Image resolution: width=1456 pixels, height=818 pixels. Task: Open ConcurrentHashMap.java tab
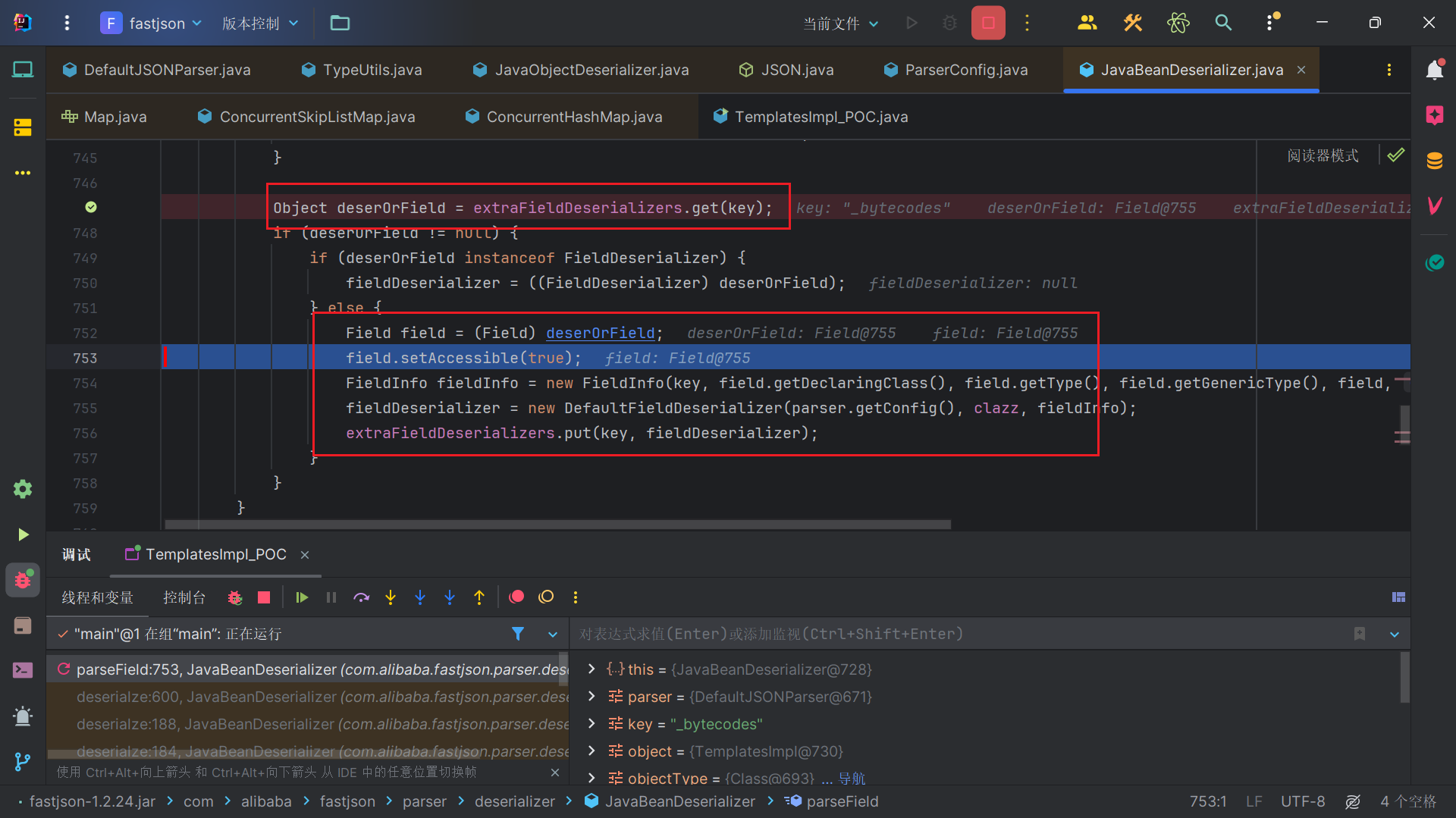(x=564, y=117)
